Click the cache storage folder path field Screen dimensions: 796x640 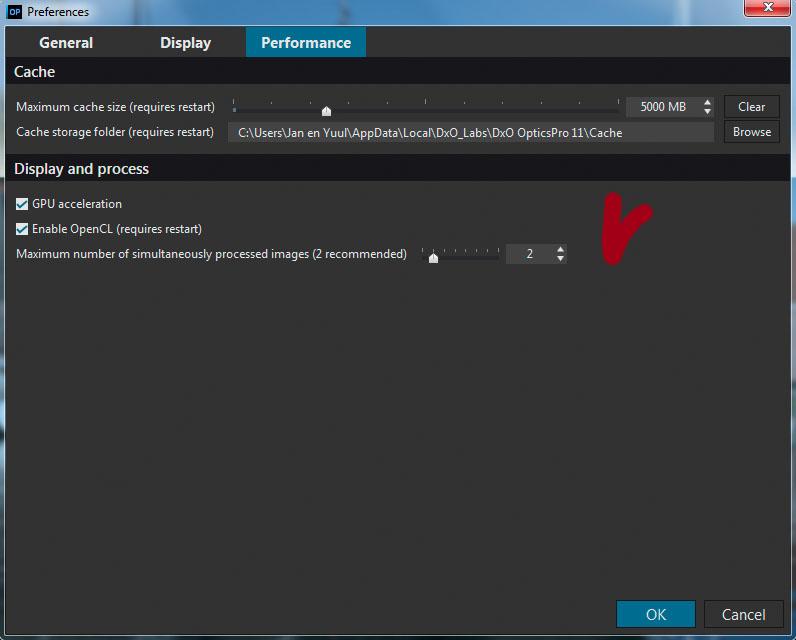point(471,132)
